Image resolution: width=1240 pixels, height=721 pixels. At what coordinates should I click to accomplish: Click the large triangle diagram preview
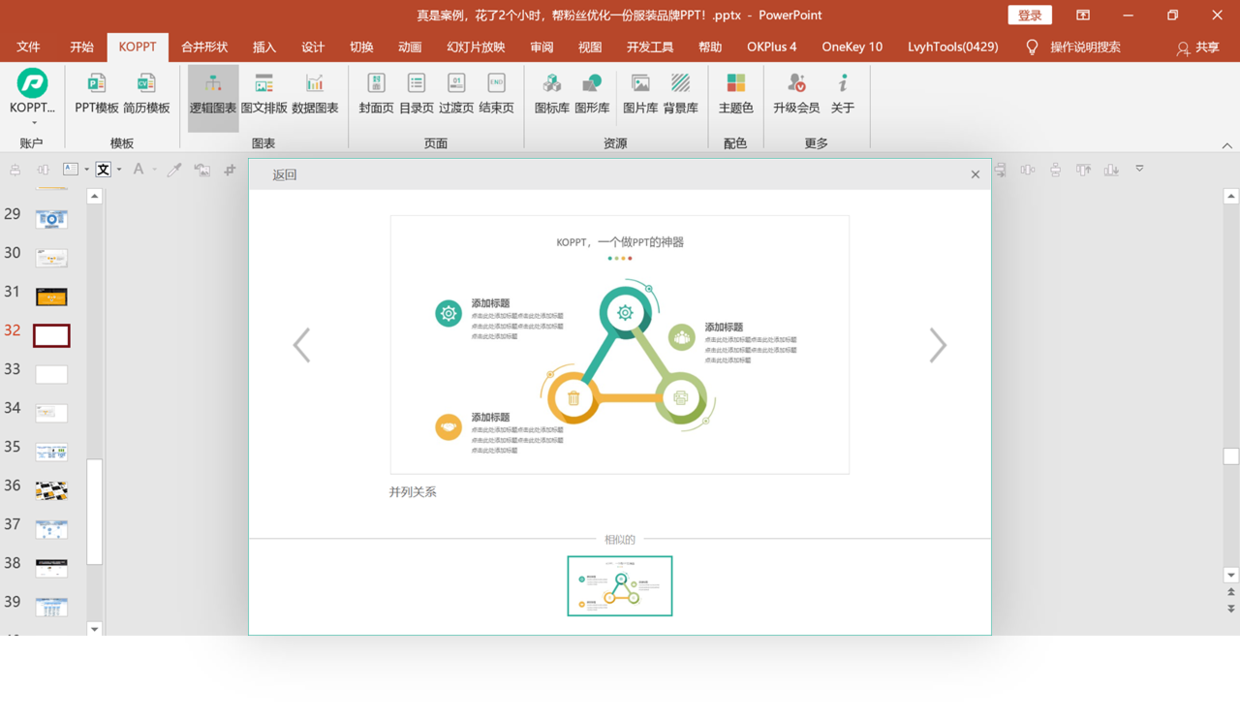point(620,345)
